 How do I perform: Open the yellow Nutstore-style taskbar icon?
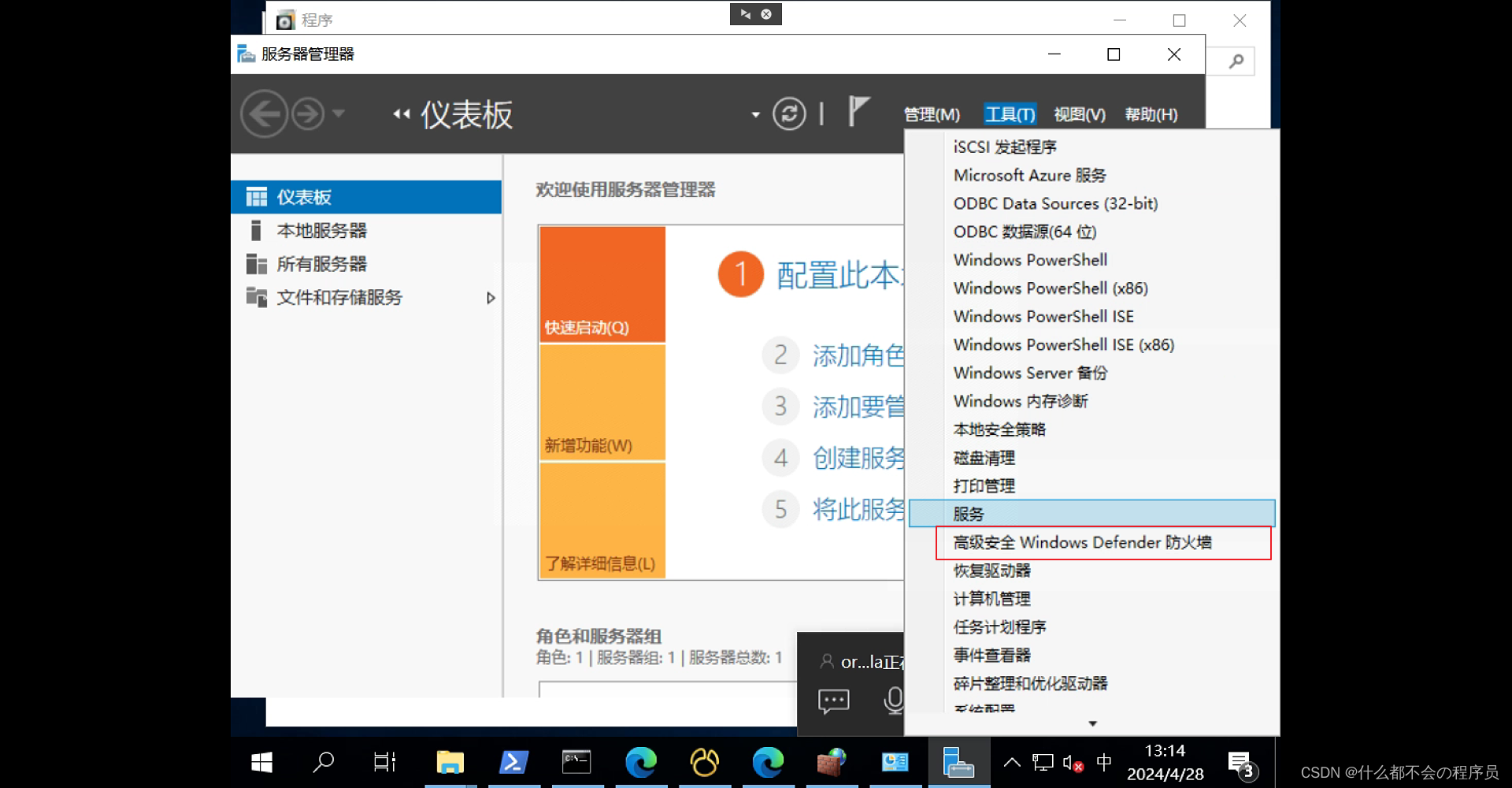coord(704,762)
